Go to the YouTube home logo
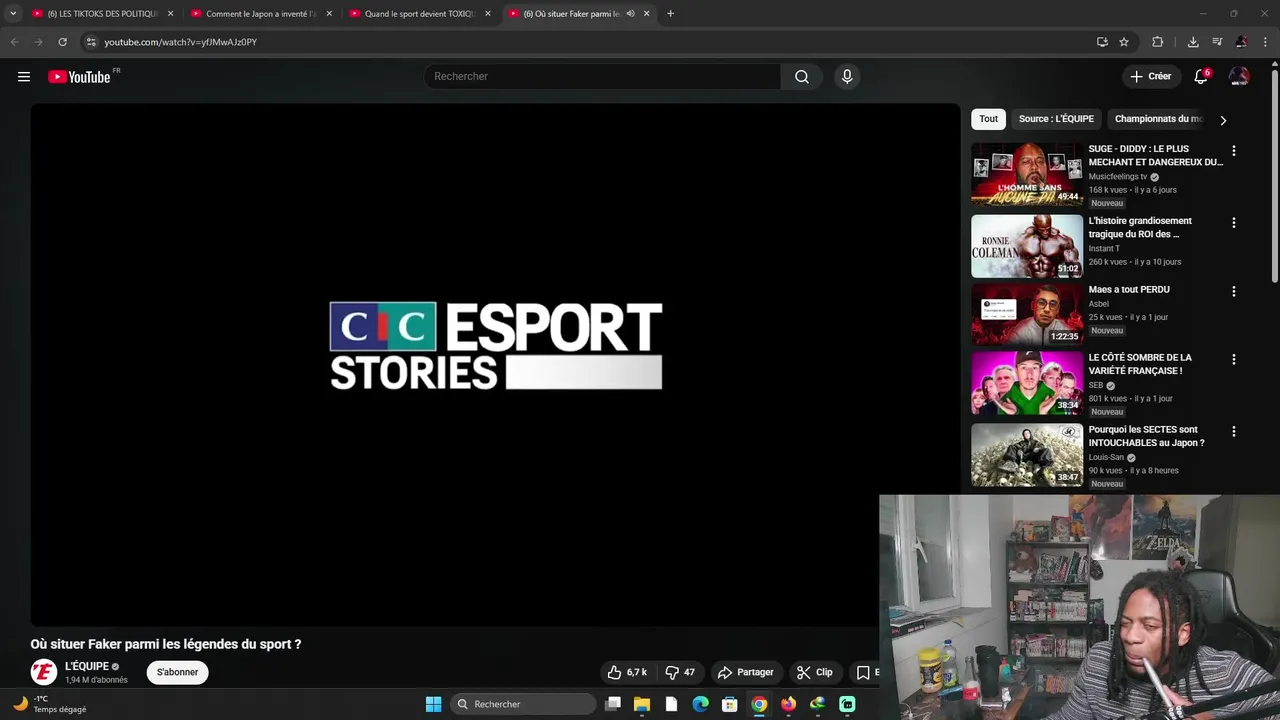The image size is (1280, 720). pos(79,77)
